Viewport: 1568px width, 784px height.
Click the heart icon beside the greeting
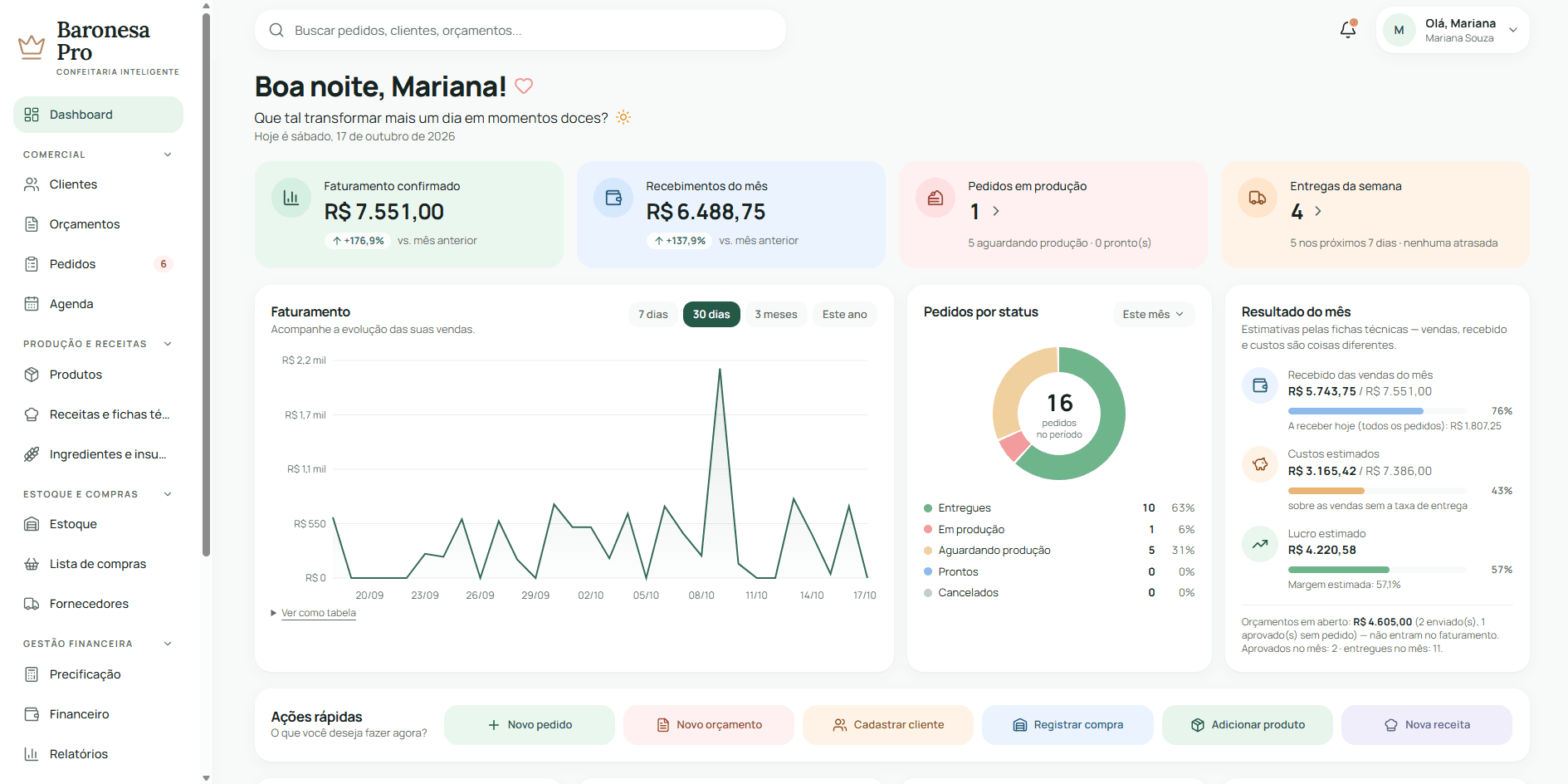pos(524,86)
